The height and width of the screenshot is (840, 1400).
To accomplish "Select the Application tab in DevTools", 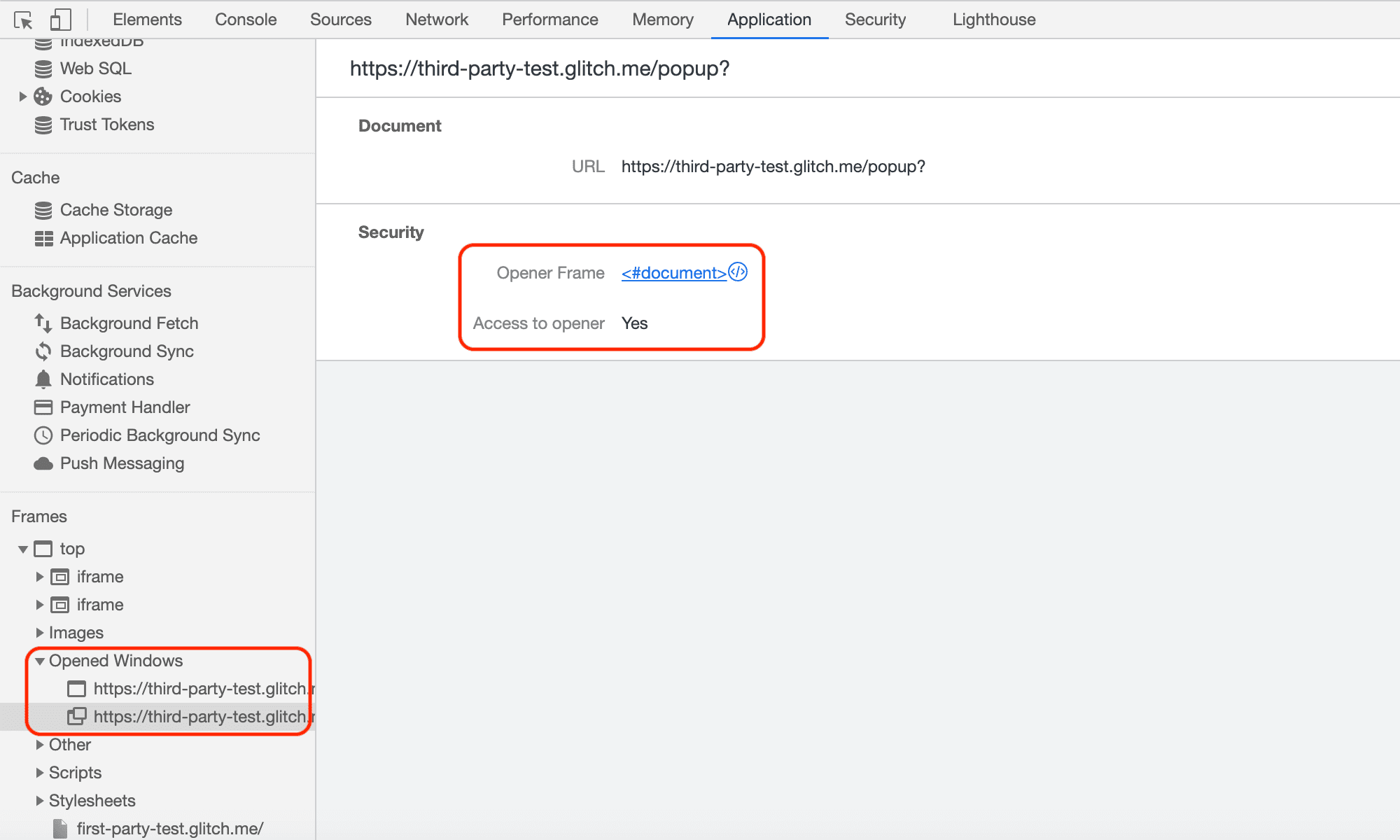I will [768, 19].
